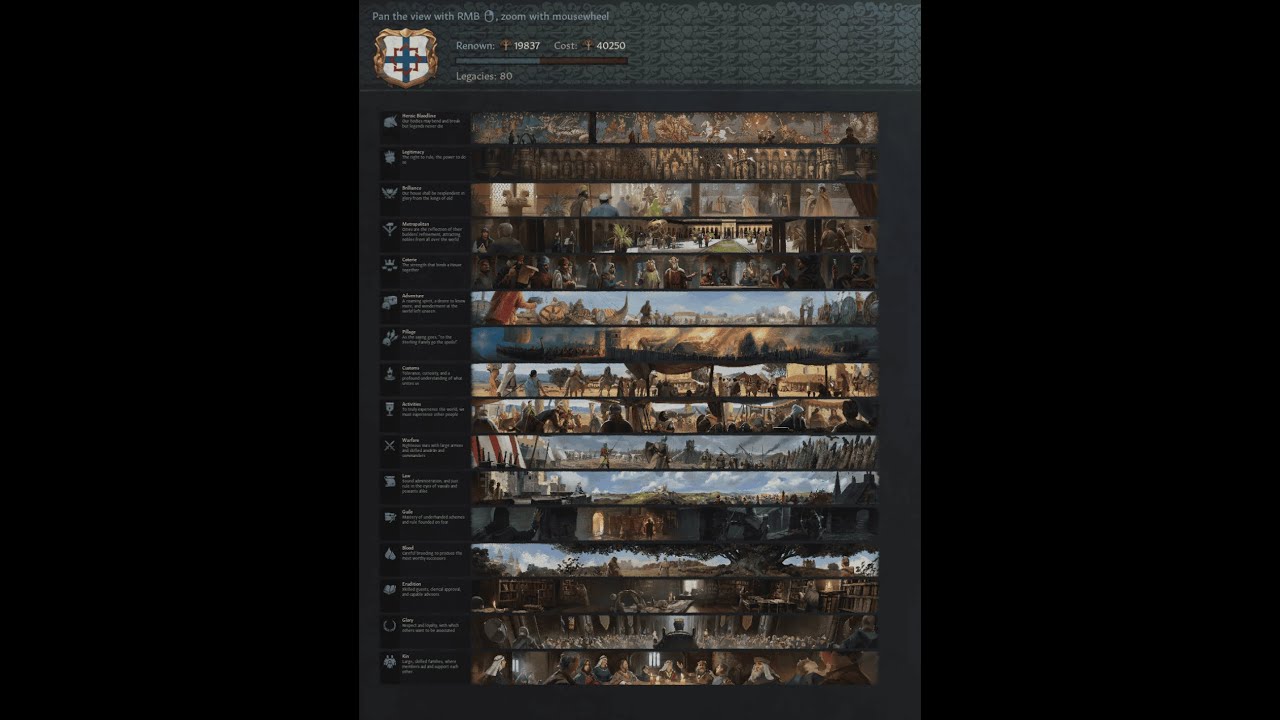The height and width of the screenshot is (720, 1280).
Task: Click the Guile title text
Action: (408, 512)
